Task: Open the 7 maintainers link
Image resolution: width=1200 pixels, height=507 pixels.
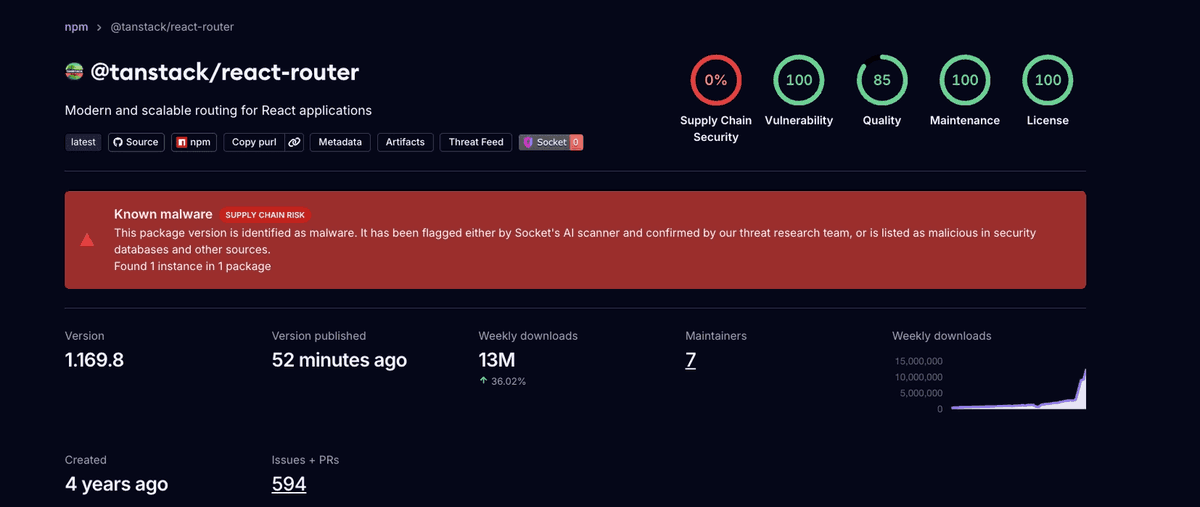Action: pyautogui.click(x=690, y=360)
